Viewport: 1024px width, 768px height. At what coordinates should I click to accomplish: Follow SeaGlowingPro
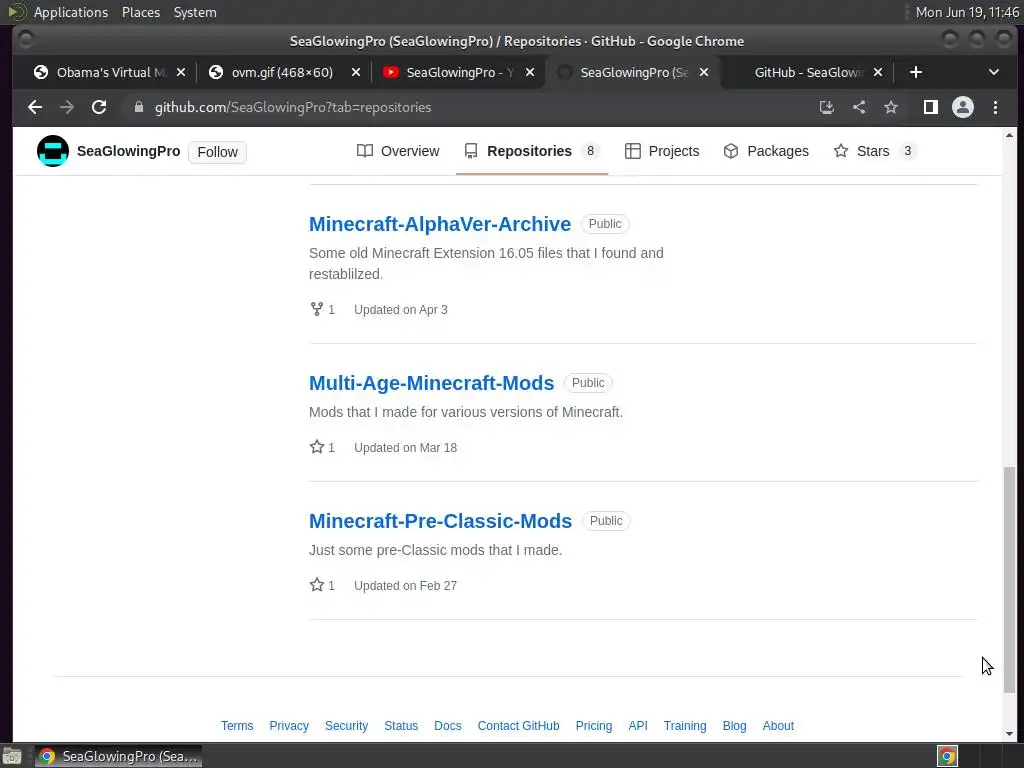(x=217, y=152)
